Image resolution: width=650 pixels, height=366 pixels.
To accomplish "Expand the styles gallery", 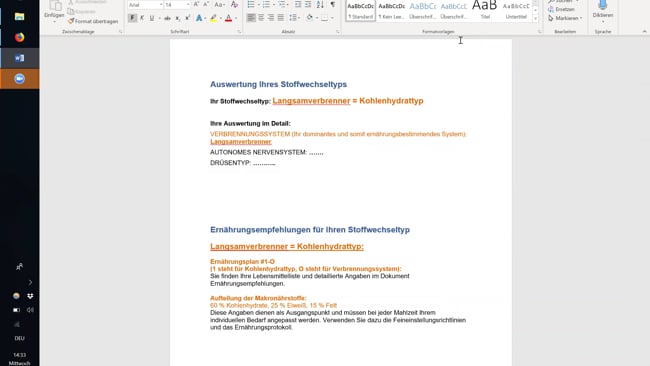I will (x=536, y=19).
